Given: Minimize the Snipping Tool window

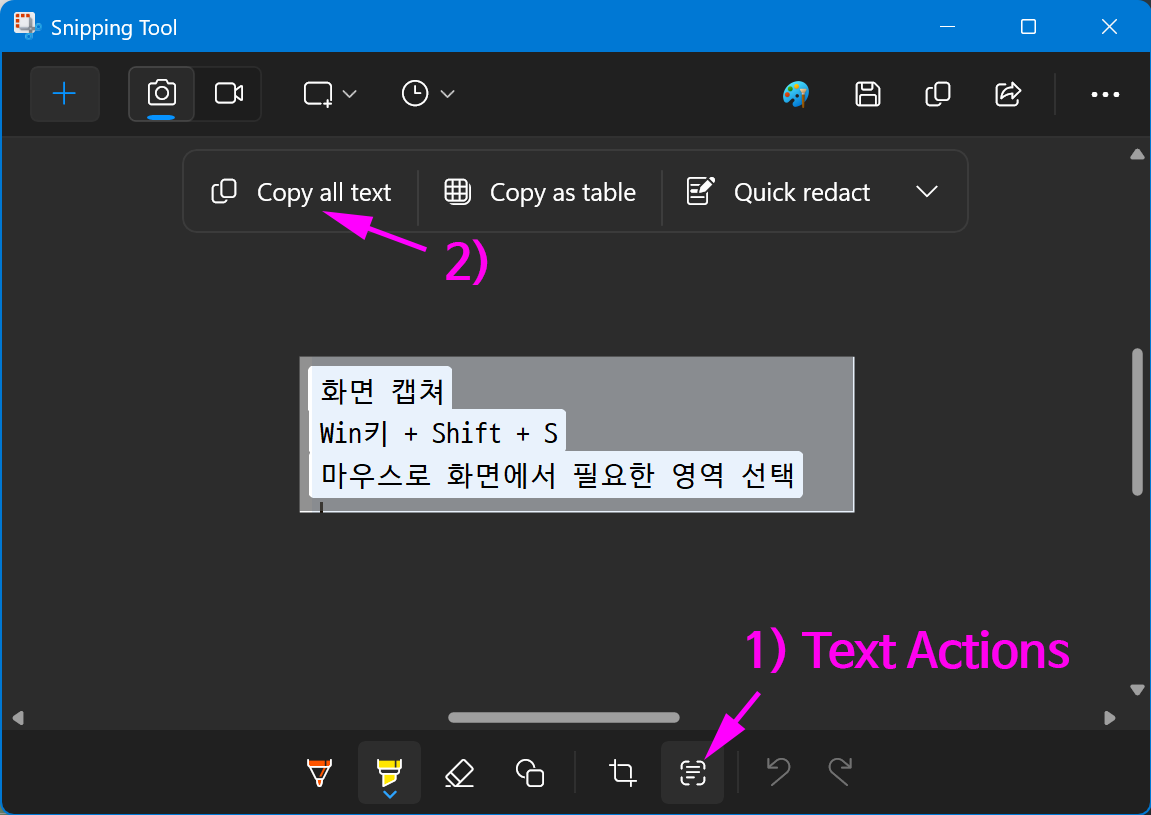Looking at the screenshot, I should (948, 26).
